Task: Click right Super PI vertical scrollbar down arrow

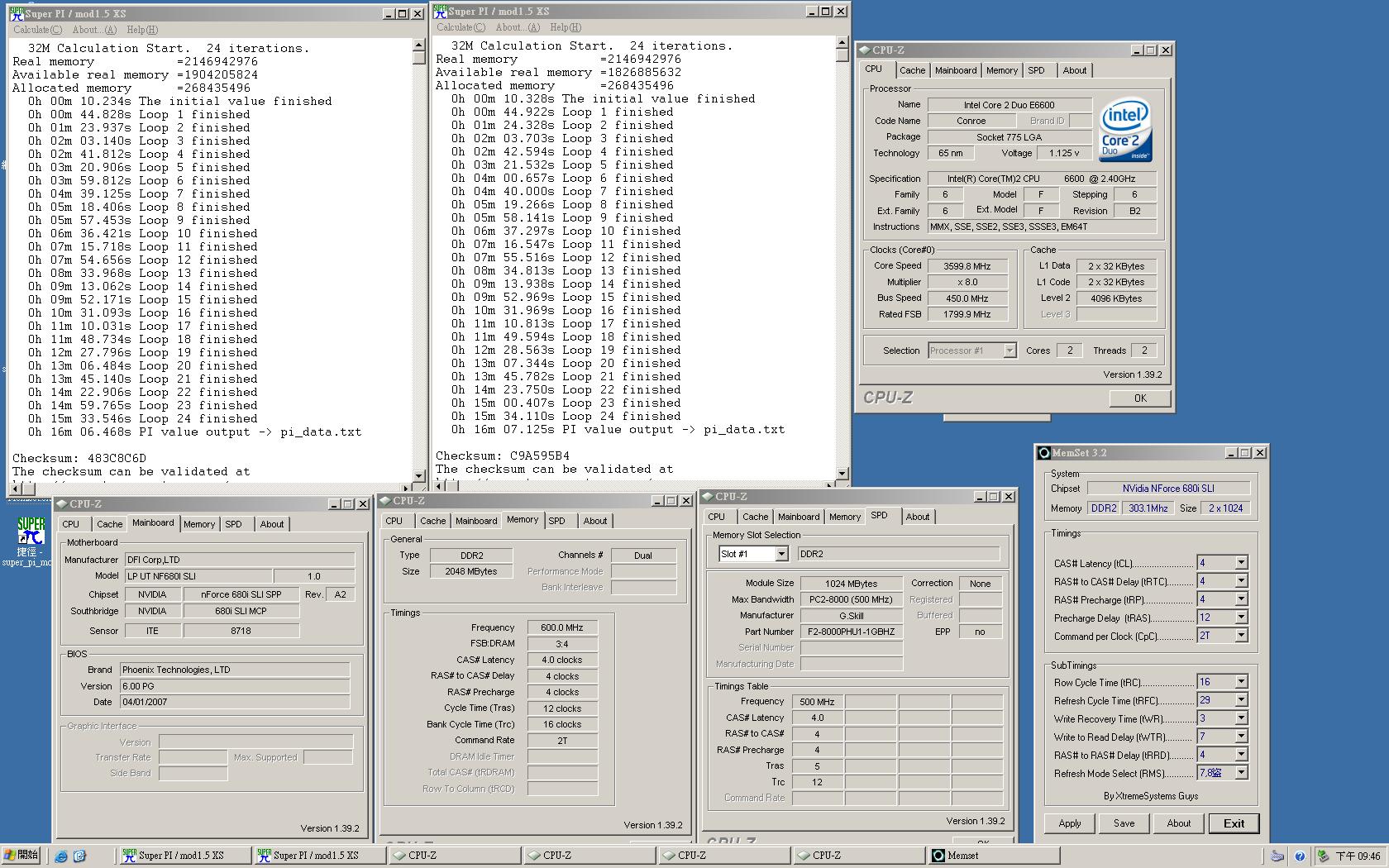Action: 842,474
